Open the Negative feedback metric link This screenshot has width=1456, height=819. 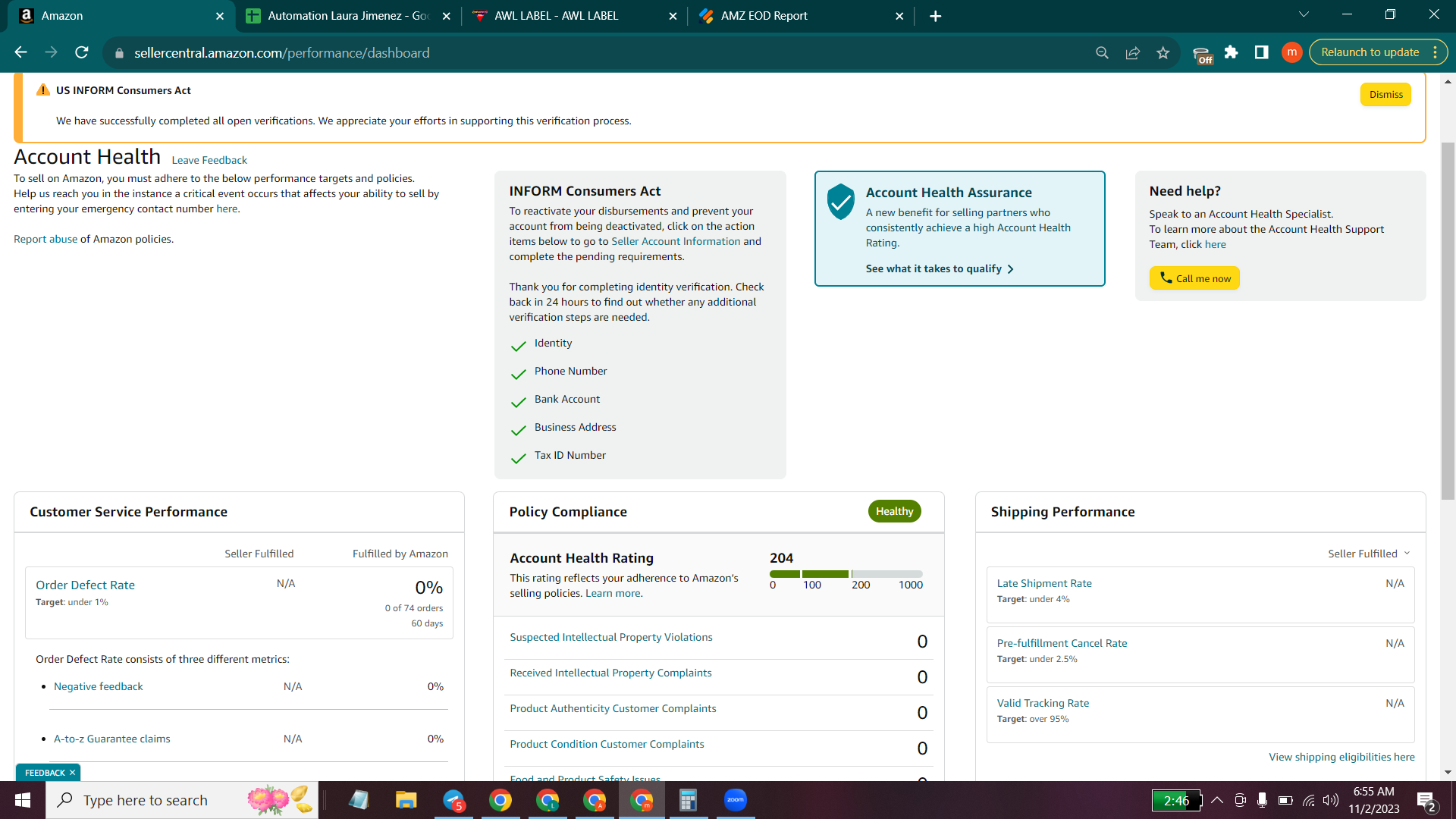click(x=98, y=686)
